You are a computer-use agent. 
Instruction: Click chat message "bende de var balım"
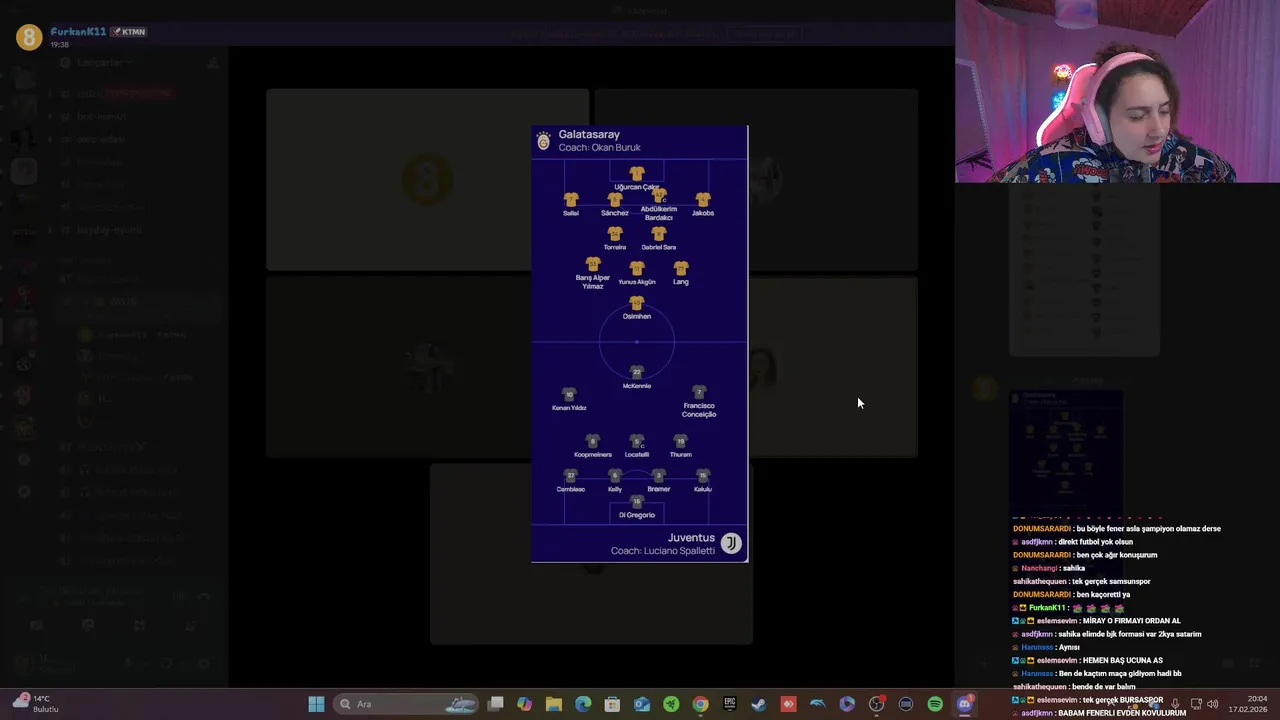pos(1104,687)
